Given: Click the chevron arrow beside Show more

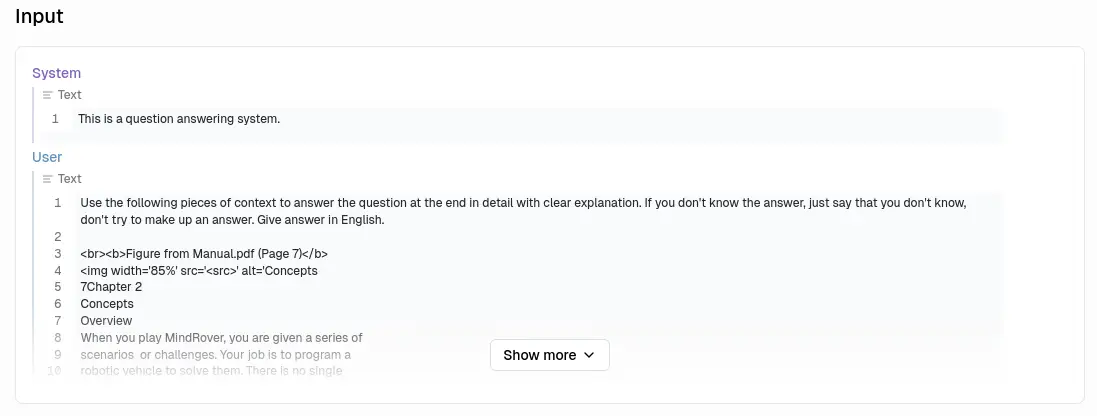Looking at the screenshot, I should [x=589, y=355].
